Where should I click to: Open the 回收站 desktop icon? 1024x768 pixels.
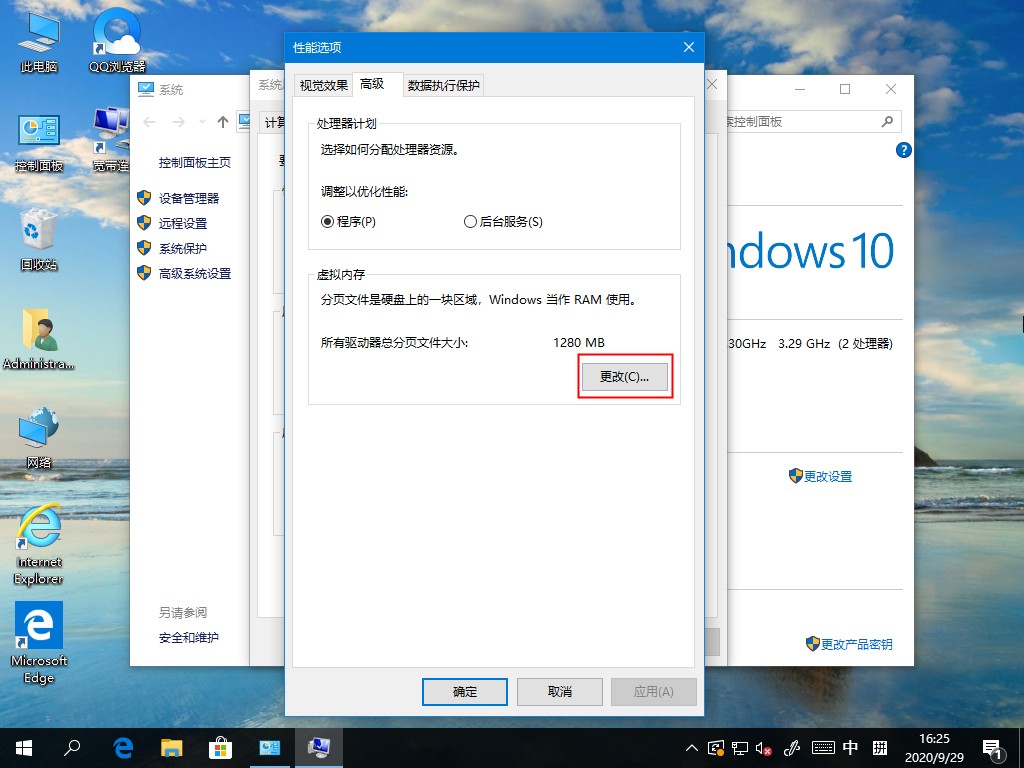pos(37,232)
